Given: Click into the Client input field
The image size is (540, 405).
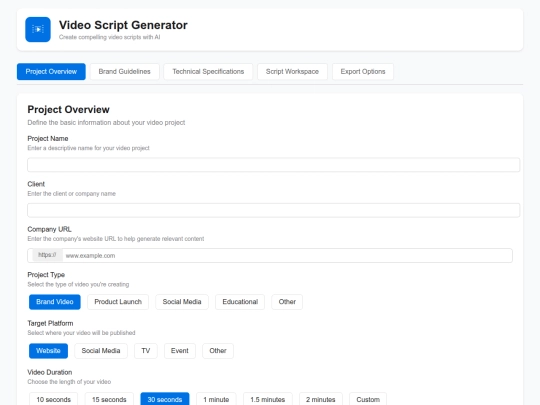Looking at the screenshot, I should tap(273, 210).
